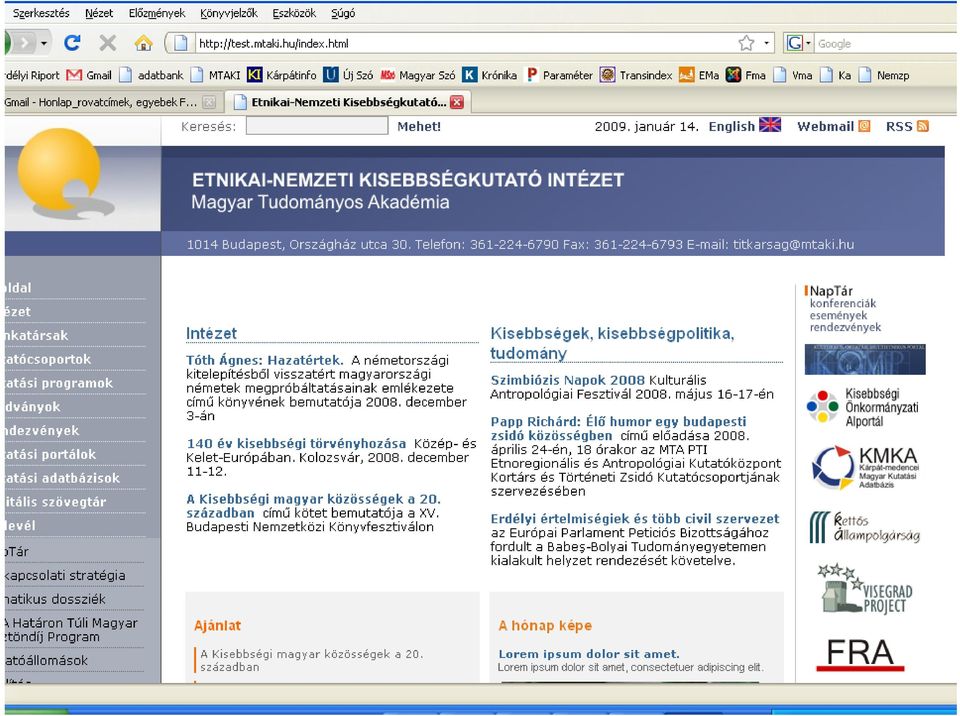
Task: Open the KOMP portal banner image
Action: click(865, 360)
